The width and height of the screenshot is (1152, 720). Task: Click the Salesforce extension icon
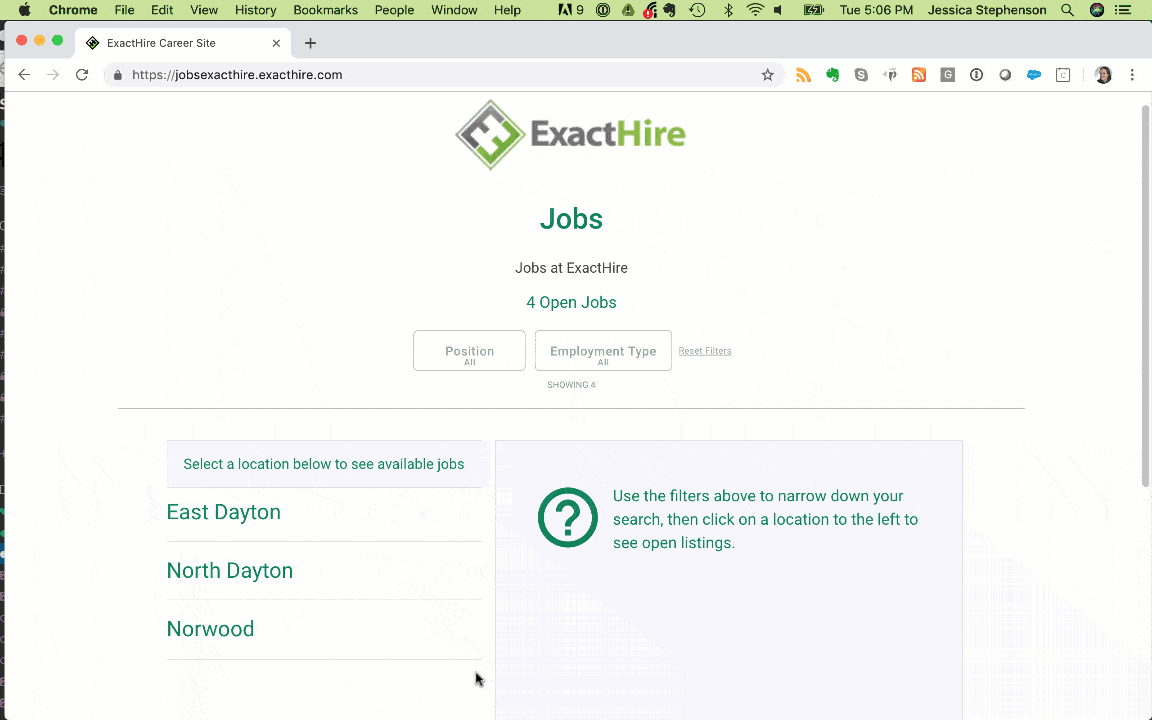(1033, 74)
